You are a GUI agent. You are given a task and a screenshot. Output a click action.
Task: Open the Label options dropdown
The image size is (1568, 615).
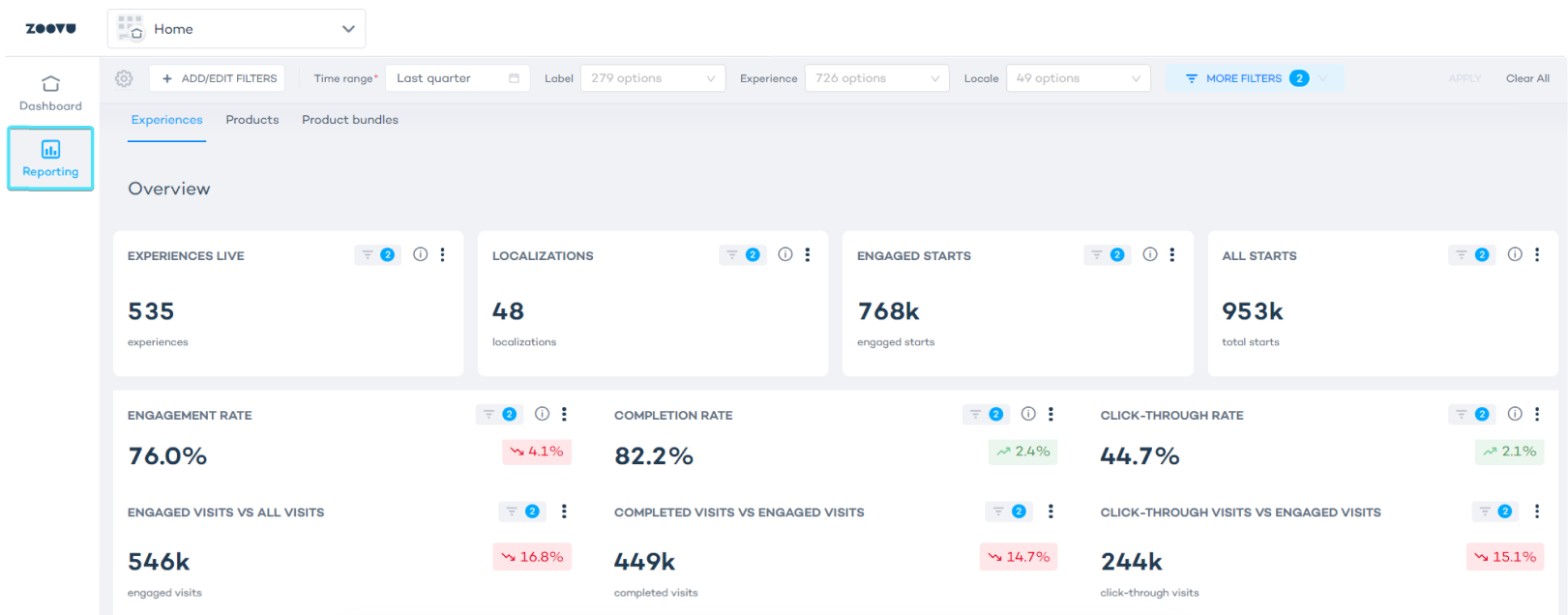tap(653, 78)
